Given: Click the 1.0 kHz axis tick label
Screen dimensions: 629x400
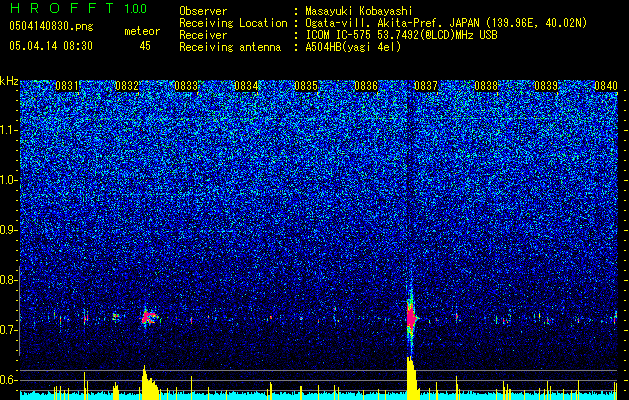Looking at the screenshot, I should (x=9, y=180).
